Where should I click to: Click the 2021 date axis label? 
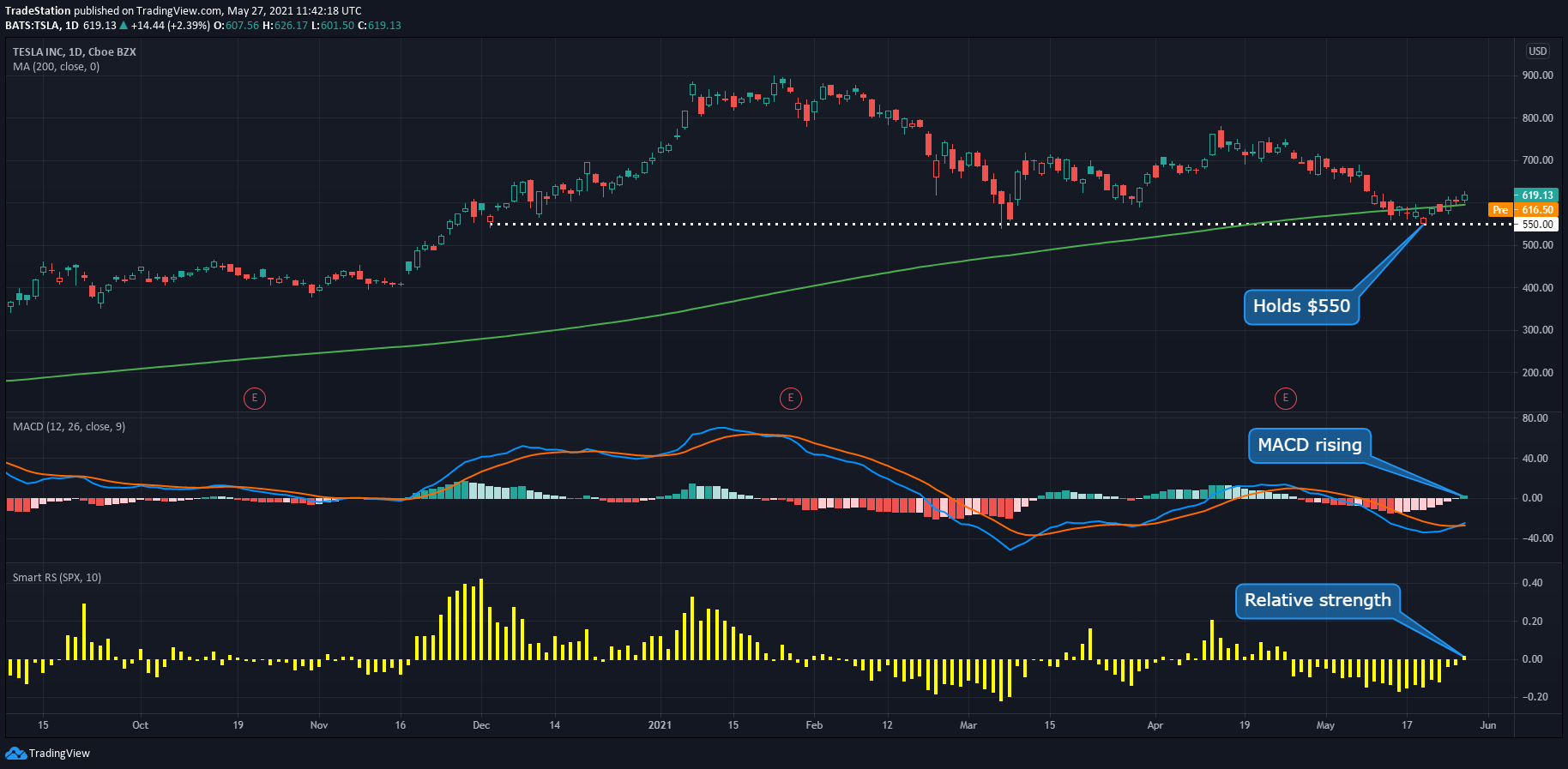(x=660, y=725)
